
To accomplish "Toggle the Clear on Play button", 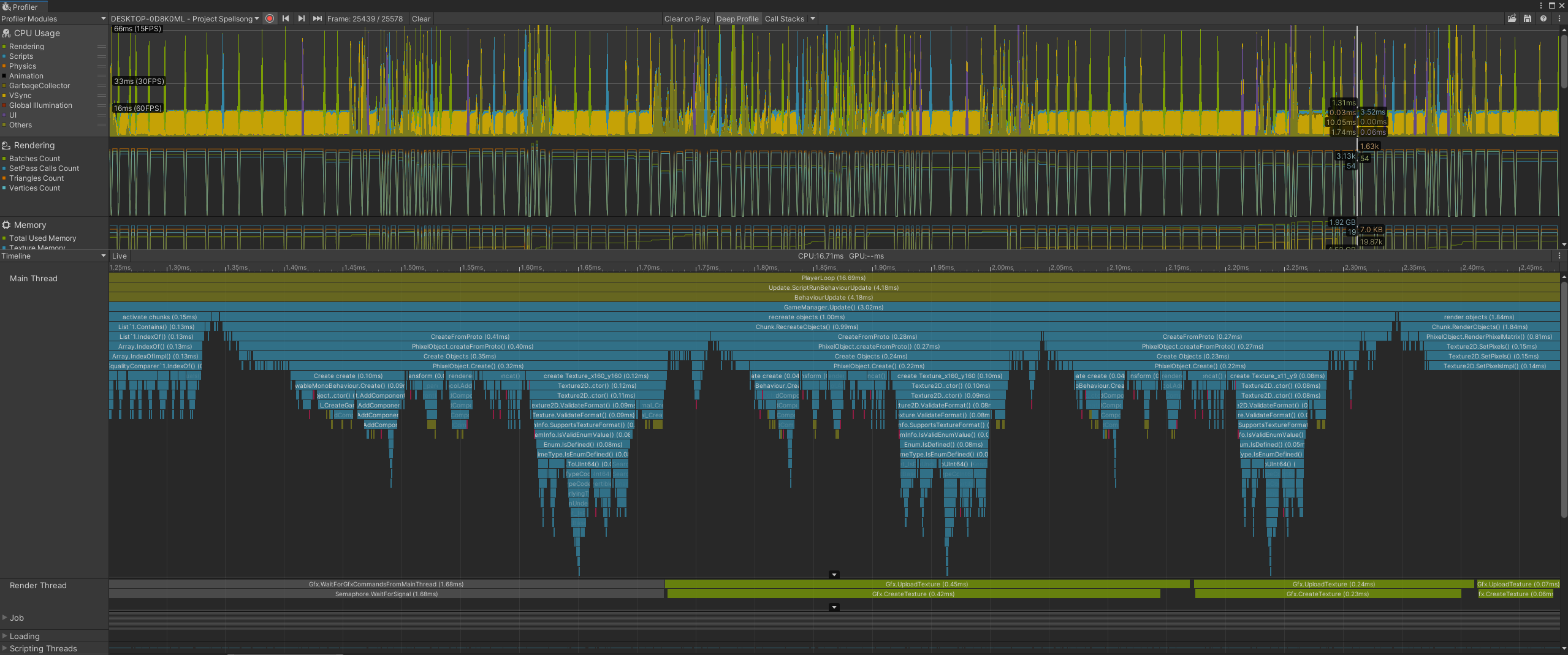I will (x=687, y=18).
